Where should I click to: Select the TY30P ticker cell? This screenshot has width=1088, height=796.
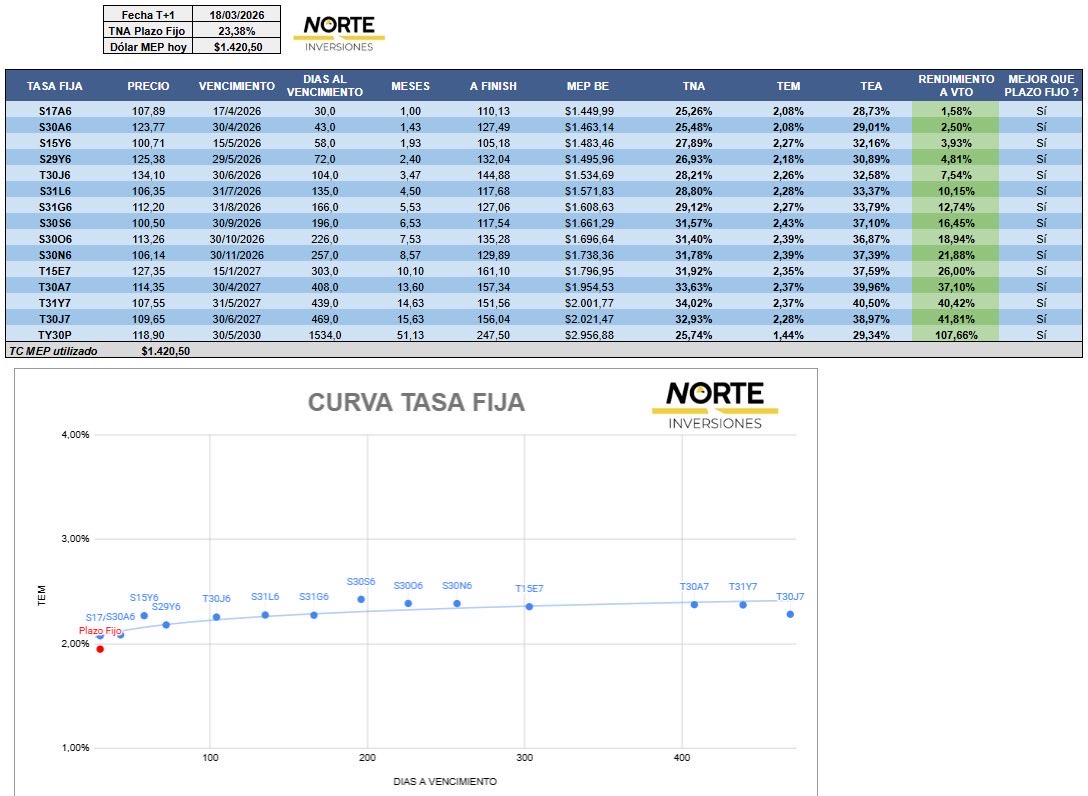click(55, 335)
